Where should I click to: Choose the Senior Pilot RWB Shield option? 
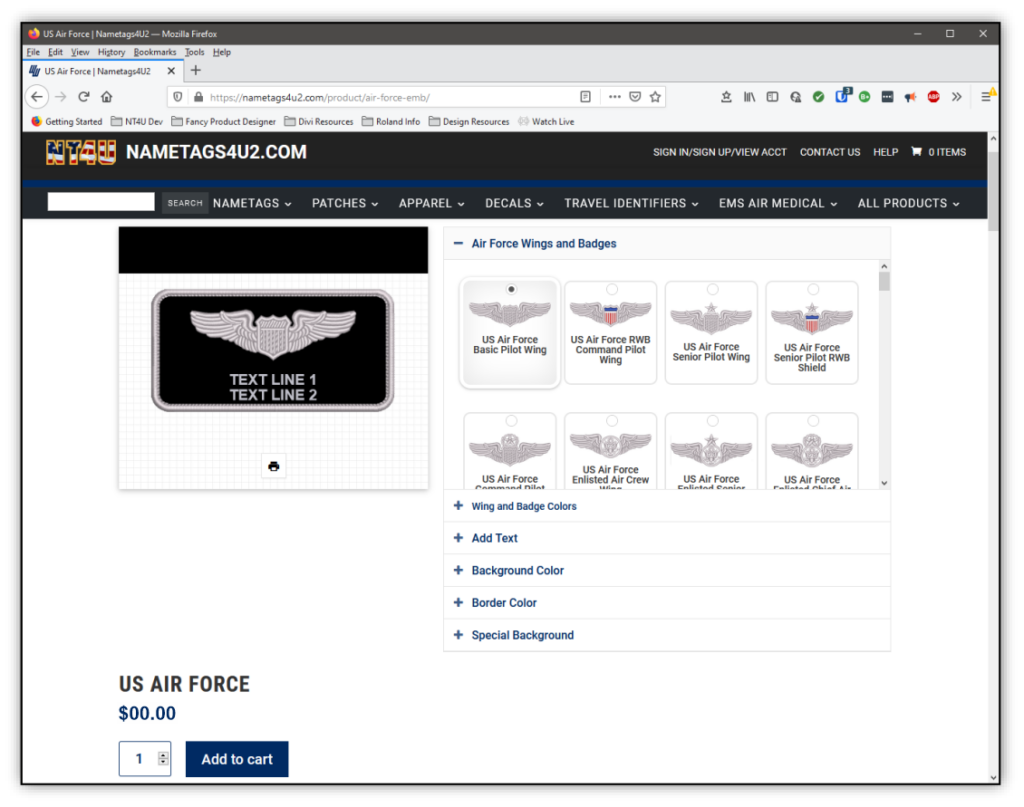click(x=812, y=332)
